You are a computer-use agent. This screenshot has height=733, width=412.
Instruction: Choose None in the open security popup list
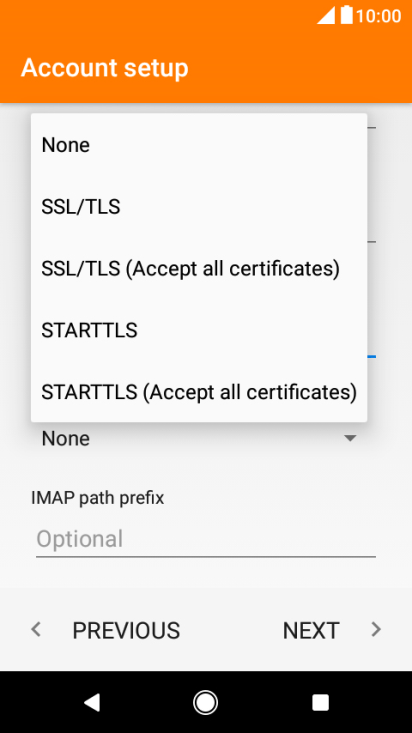pos(199,145)
